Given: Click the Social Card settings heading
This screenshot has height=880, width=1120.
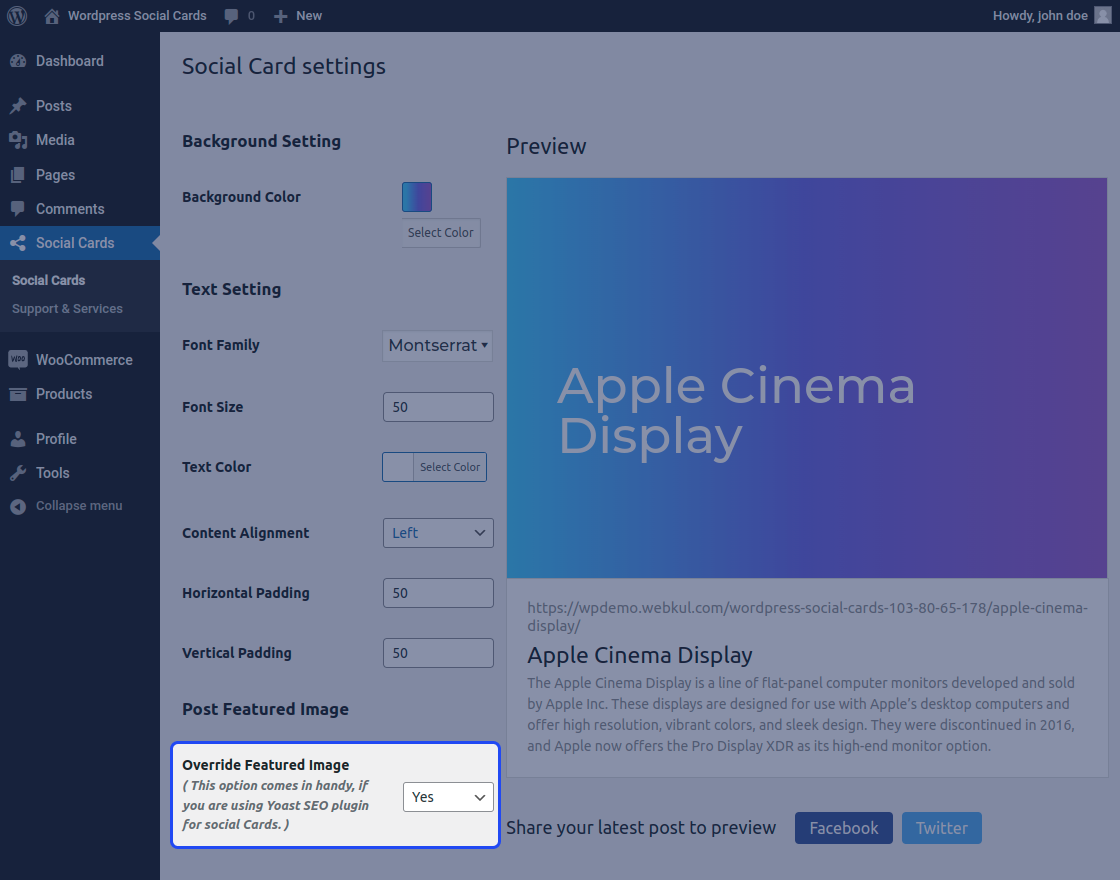Looking at the screenshot, I should [x=284, y=66].
